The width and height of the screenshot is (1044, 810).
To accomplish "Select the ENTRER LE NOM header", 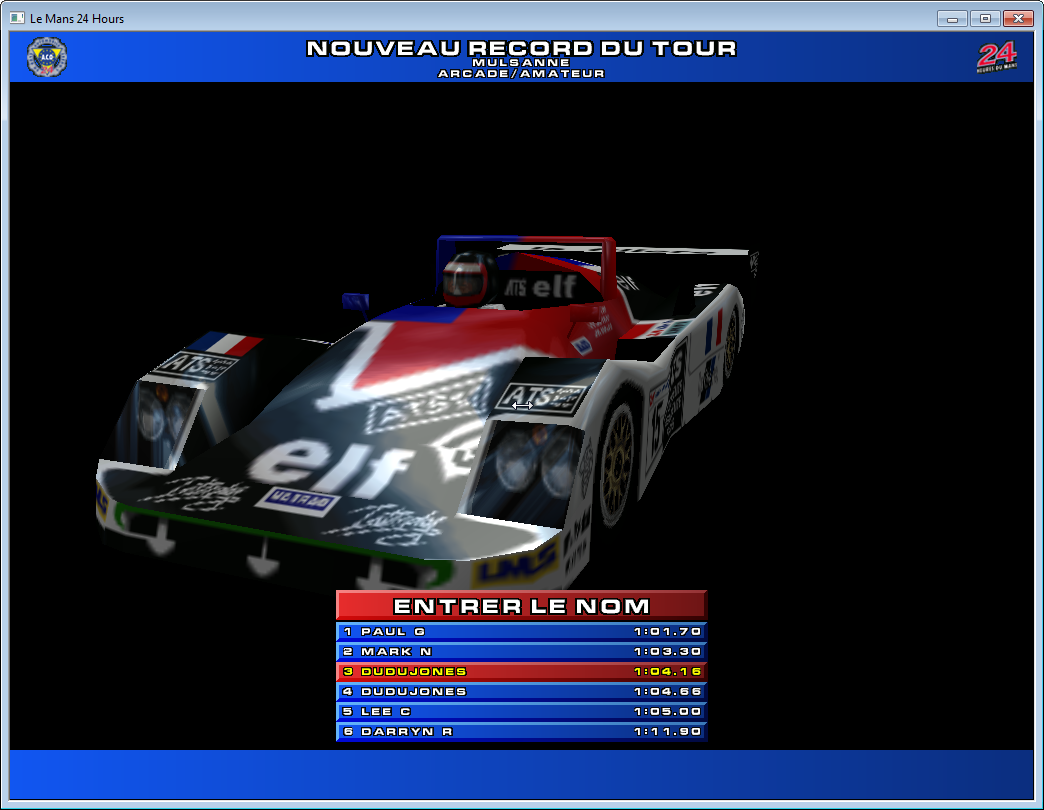I will coord(521,606).
